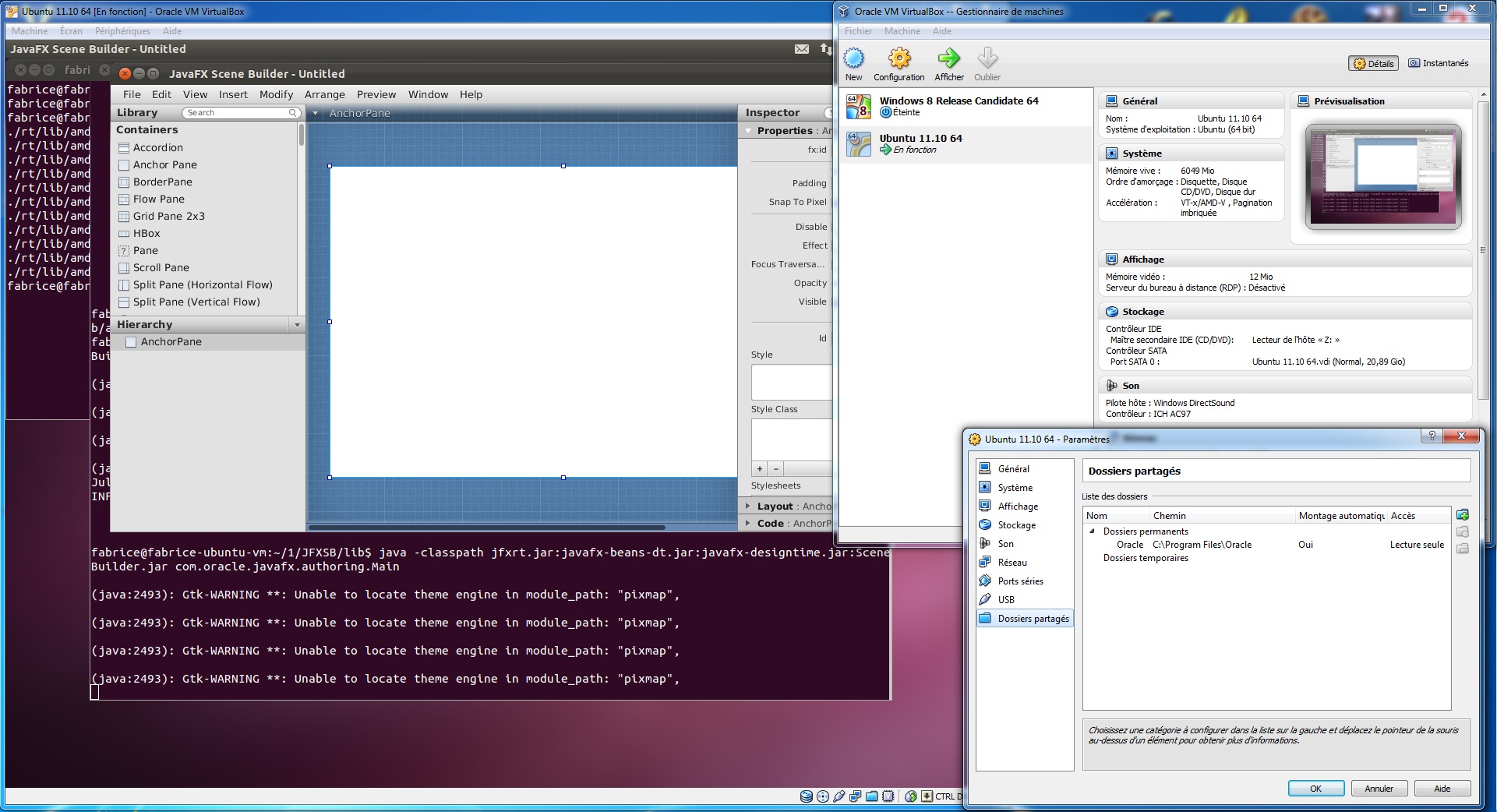1497x812 pixels.
Task: Toggle the Détails view button
Action: pyautogui.click(x=1373, y=63)
